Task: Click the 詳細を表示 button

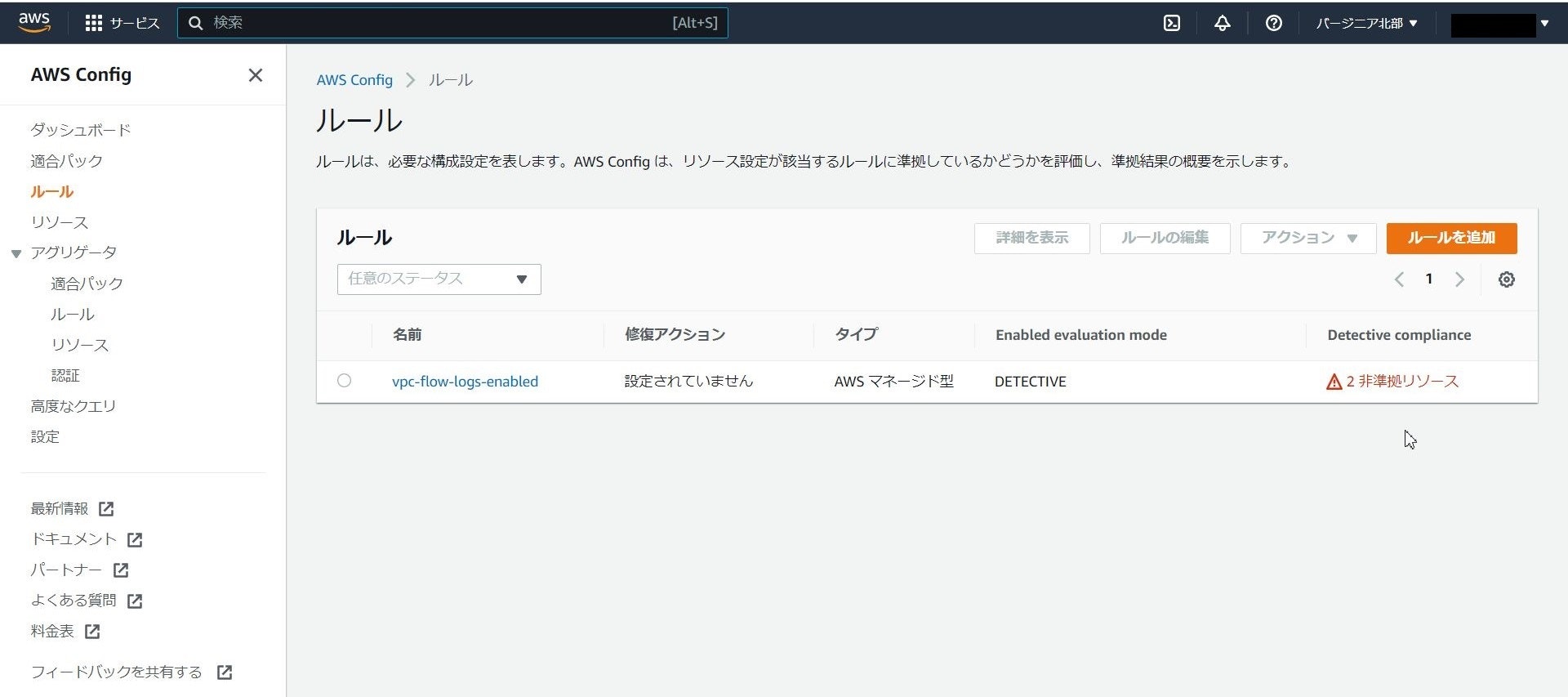Action: click(x=1032, y=238)
